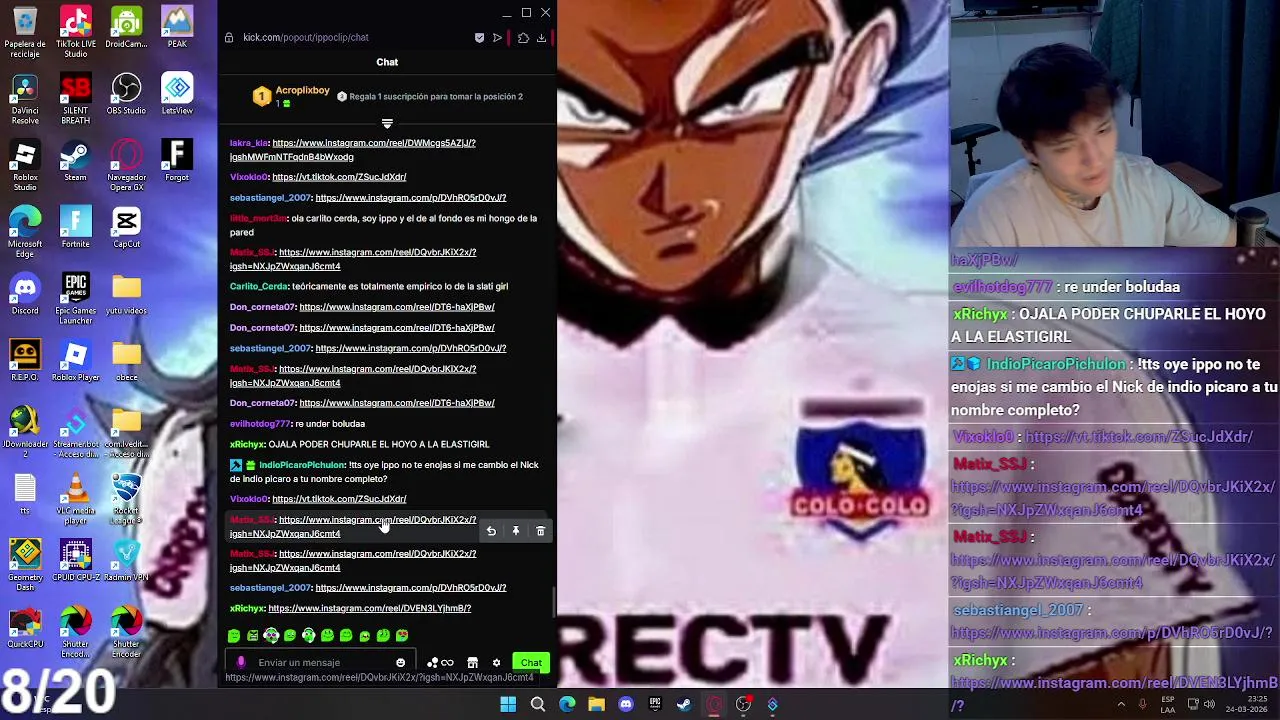Image resolution: width=1280 pixels, height=720 pixels.
Task: Open Vixoklo0's TikTok link at top
Action: [x=339, y=177]
